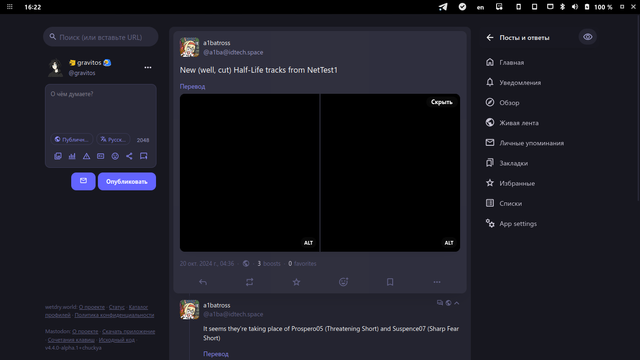Click the conversation icon on the reply header
This screenshot has width=640, height=360.
pyautogui.click(x=440, y=303)
